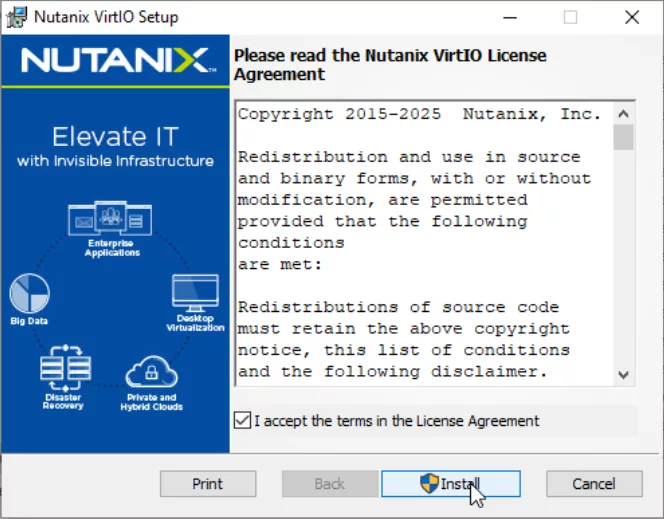This screenshot has width=664, height=519.
Task: Click the installer icon in title bar
Action: click(17, 17)
